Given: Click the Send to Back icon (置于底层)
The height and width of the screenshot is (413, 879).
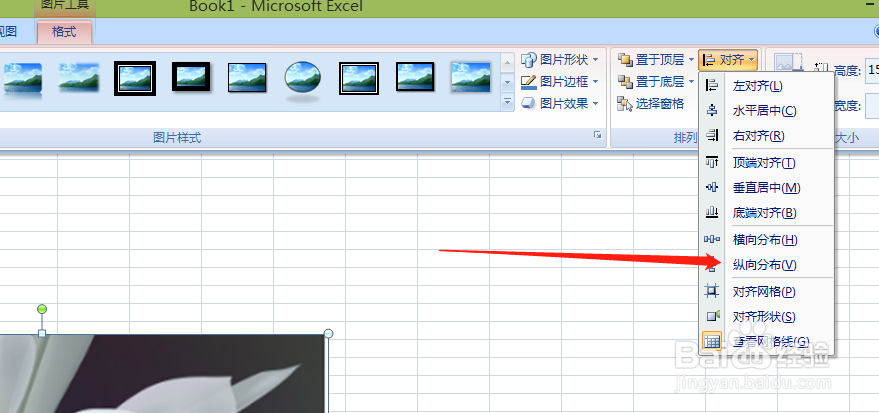Looking at the screenshot, I should (x=625, y=82).
